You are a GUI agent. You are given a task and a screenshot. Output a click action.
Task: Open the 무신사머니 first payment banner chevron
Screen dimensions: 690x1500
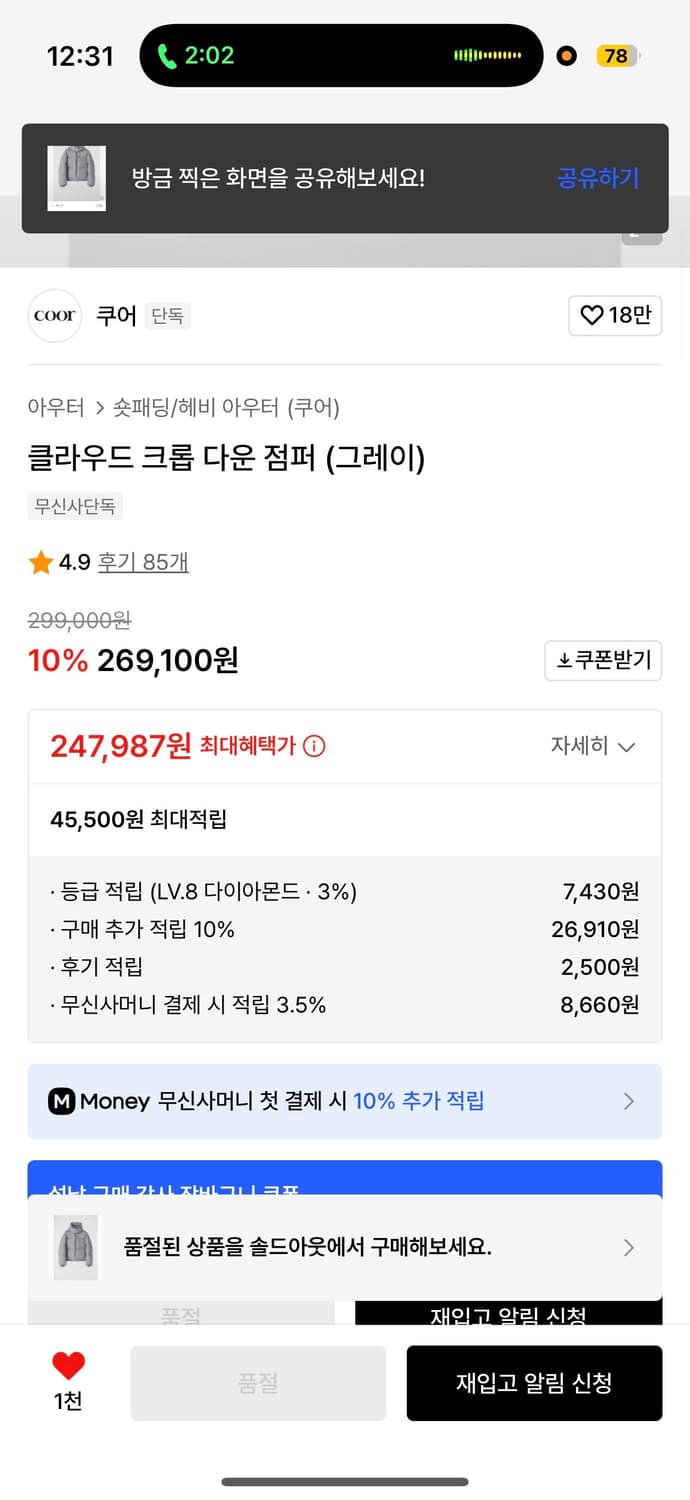pyautogui.click(x=629, y=1101)
